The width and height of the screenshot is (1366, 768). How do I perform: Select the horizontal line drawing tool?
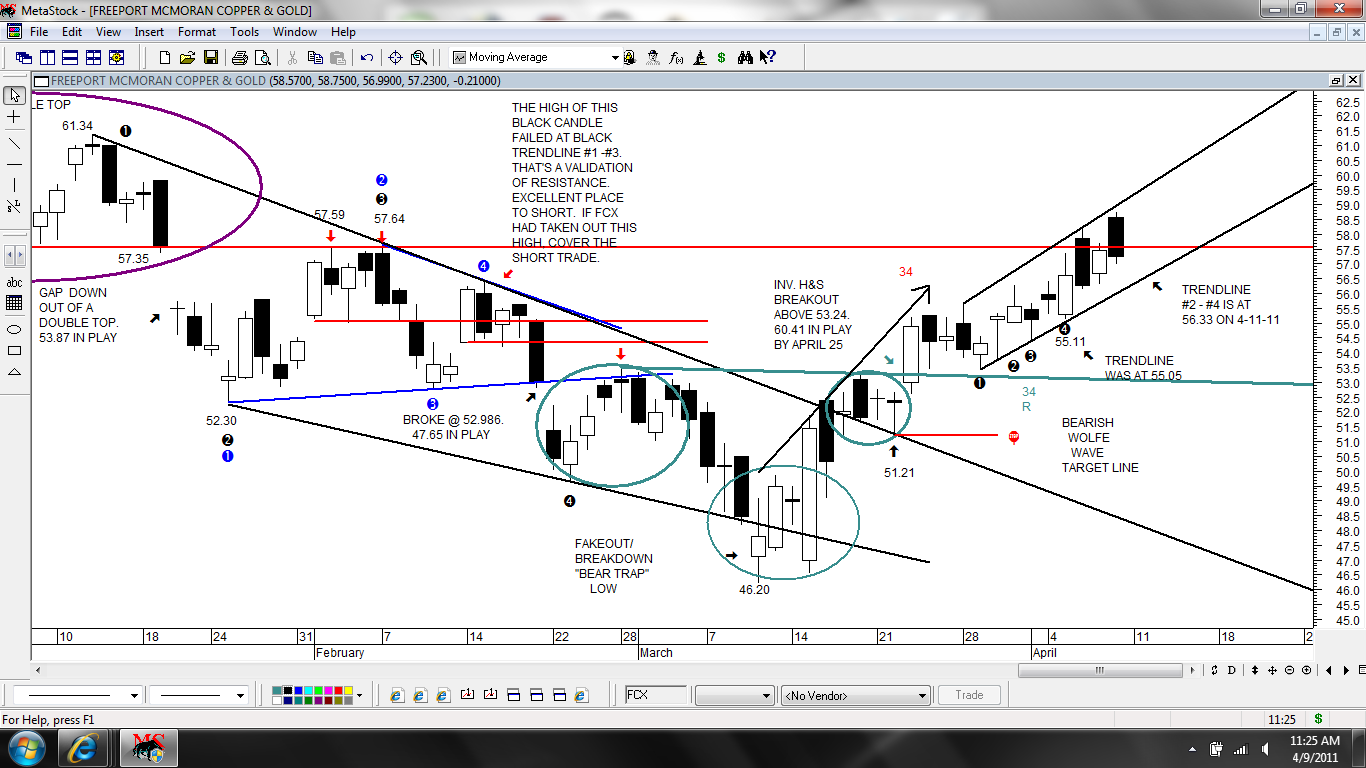click(x=15, y=163)
